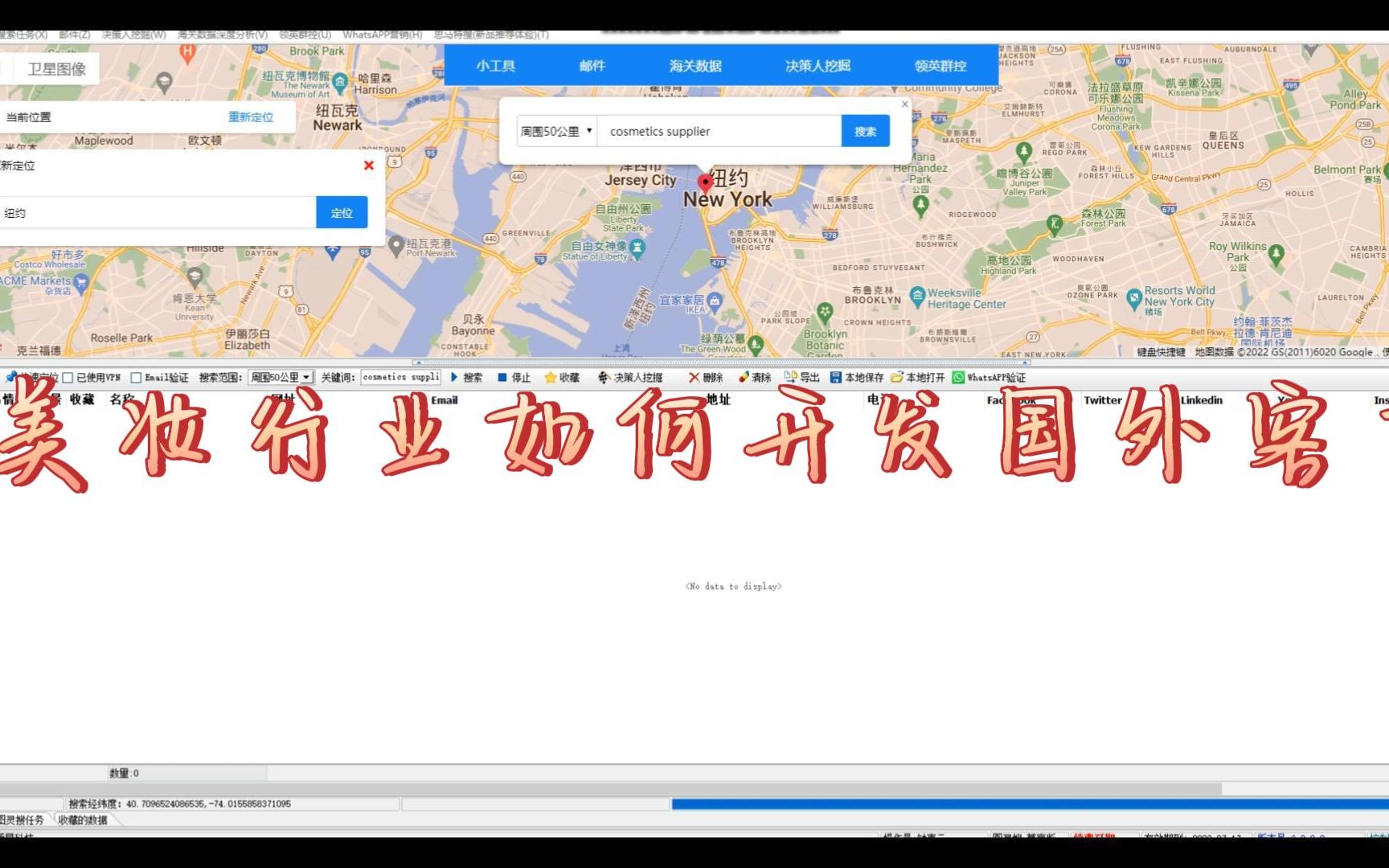
Task: Click the 本地保存 save icon
Action: pyautogui.click(x=836, y=377)
